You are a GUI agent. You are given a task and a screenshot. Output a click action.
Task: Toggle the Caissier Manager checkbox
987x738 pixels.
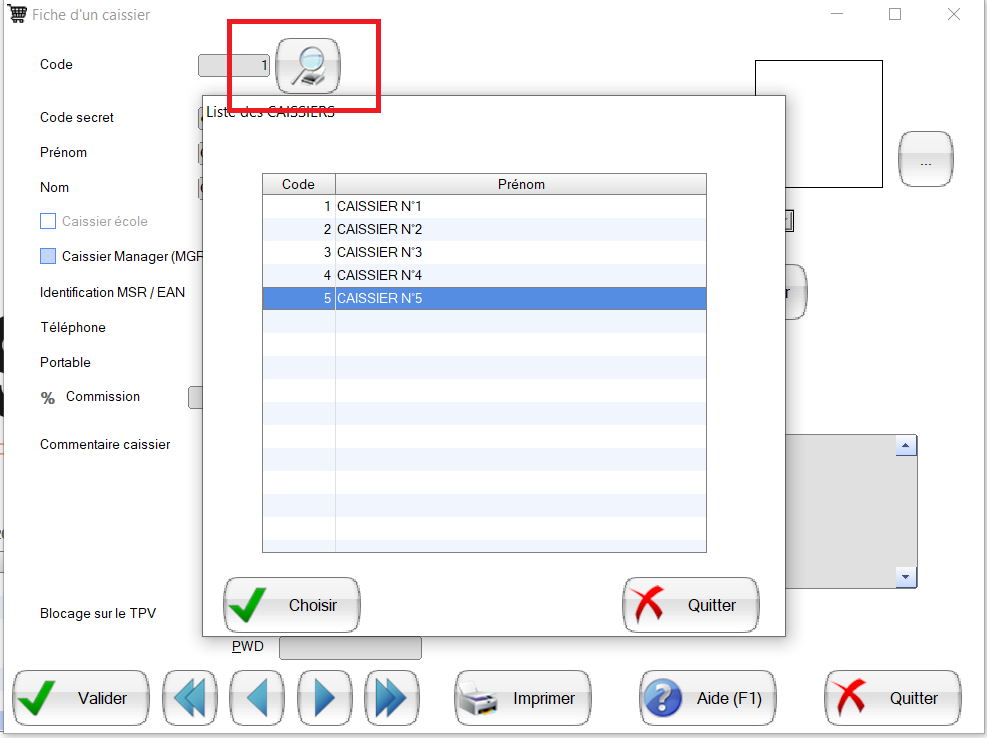[48, 256]
